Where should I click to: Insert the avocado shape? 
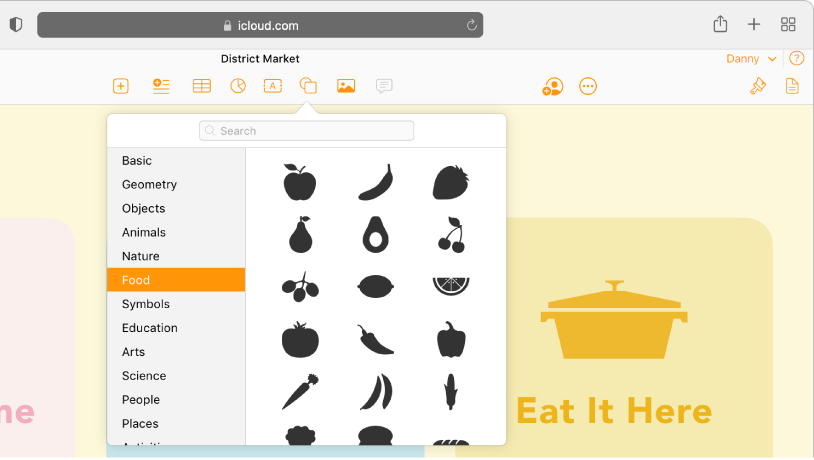click(x=375, y=235)
